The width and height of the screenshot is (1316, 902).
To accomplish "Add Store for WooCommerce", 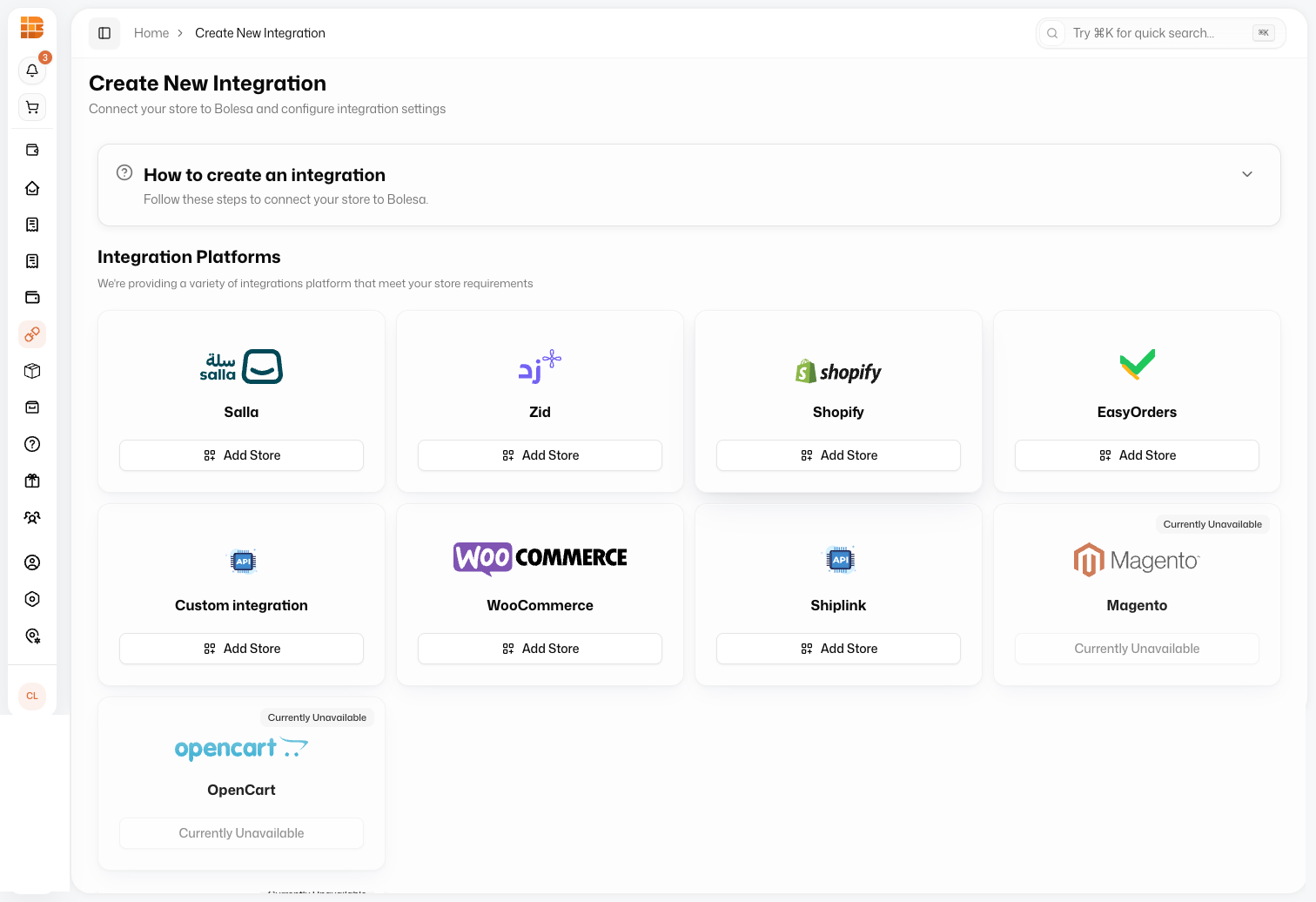I will coord(540,649).
